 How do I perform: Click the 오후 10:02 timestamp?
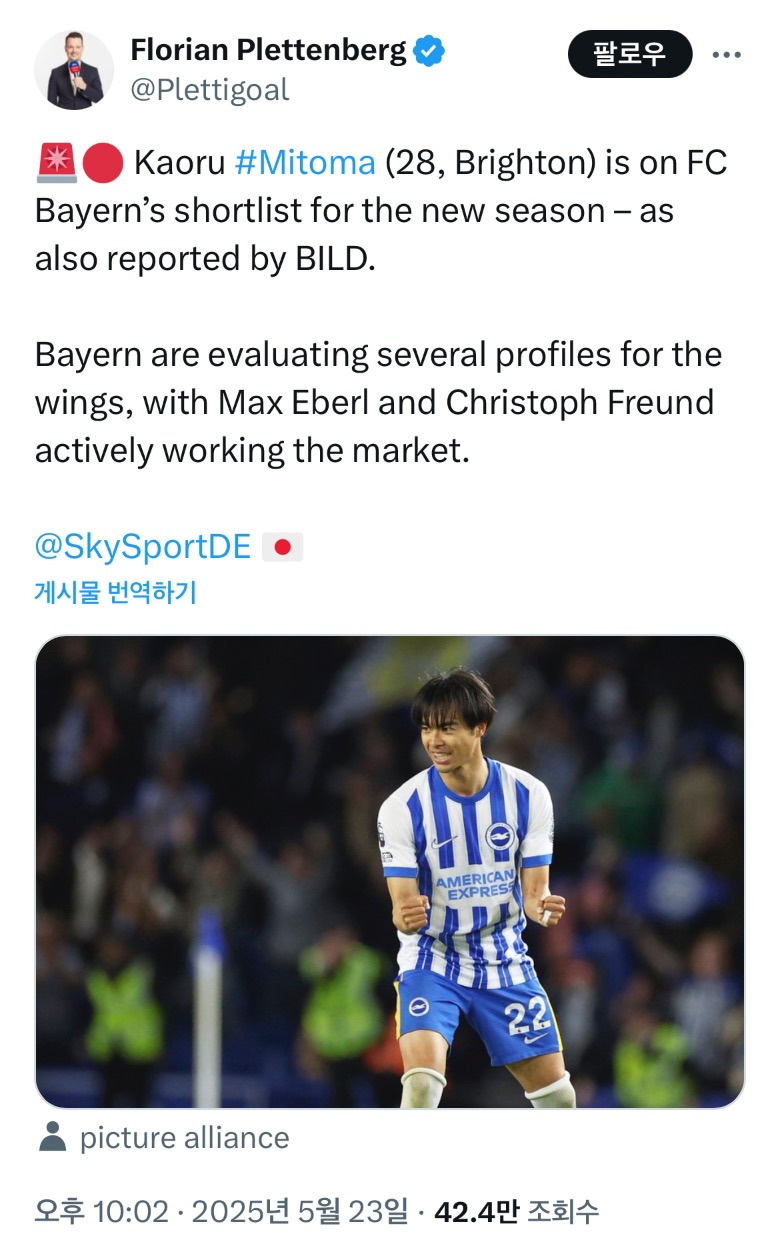102,1213
